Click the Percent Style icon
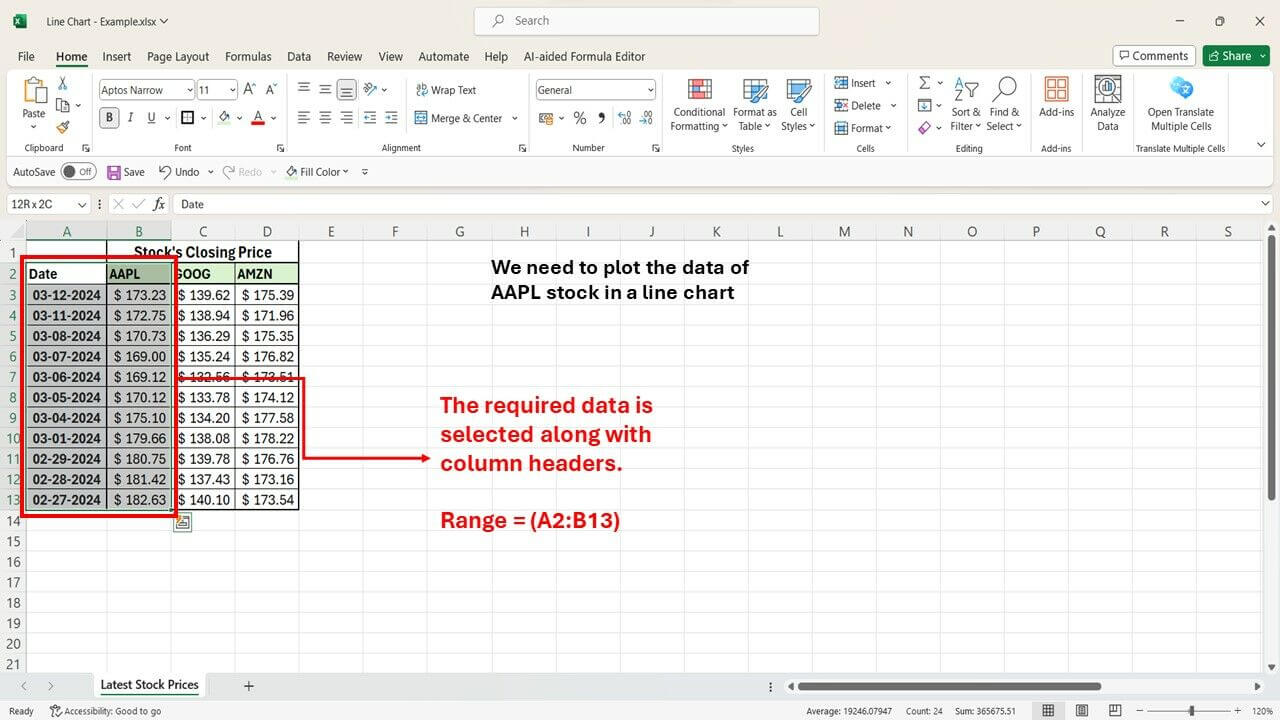1280x720 pixels. pyautogui.click(x=580, y=118)
